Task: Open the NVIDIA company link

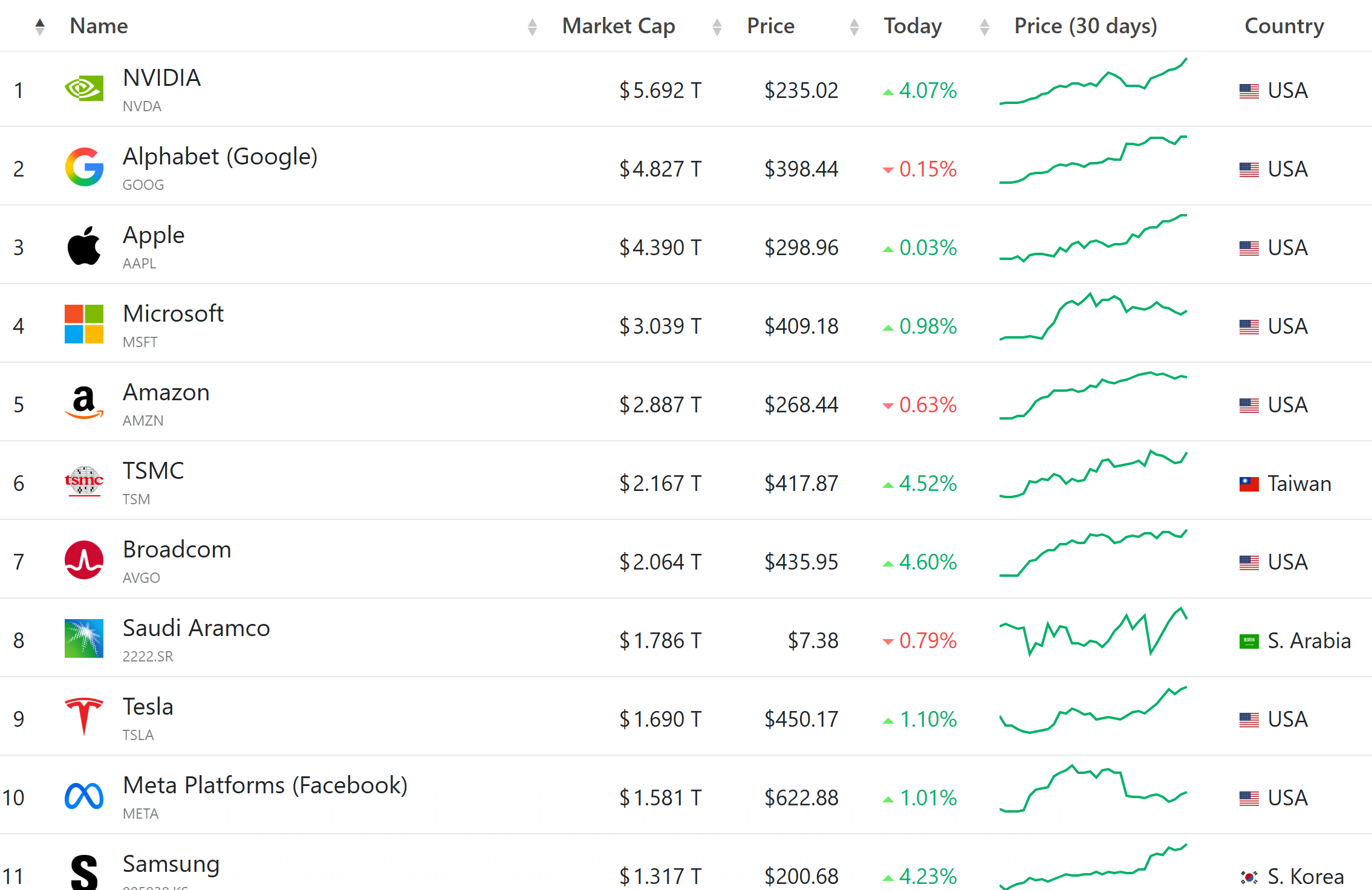Action: pos(161,78)
